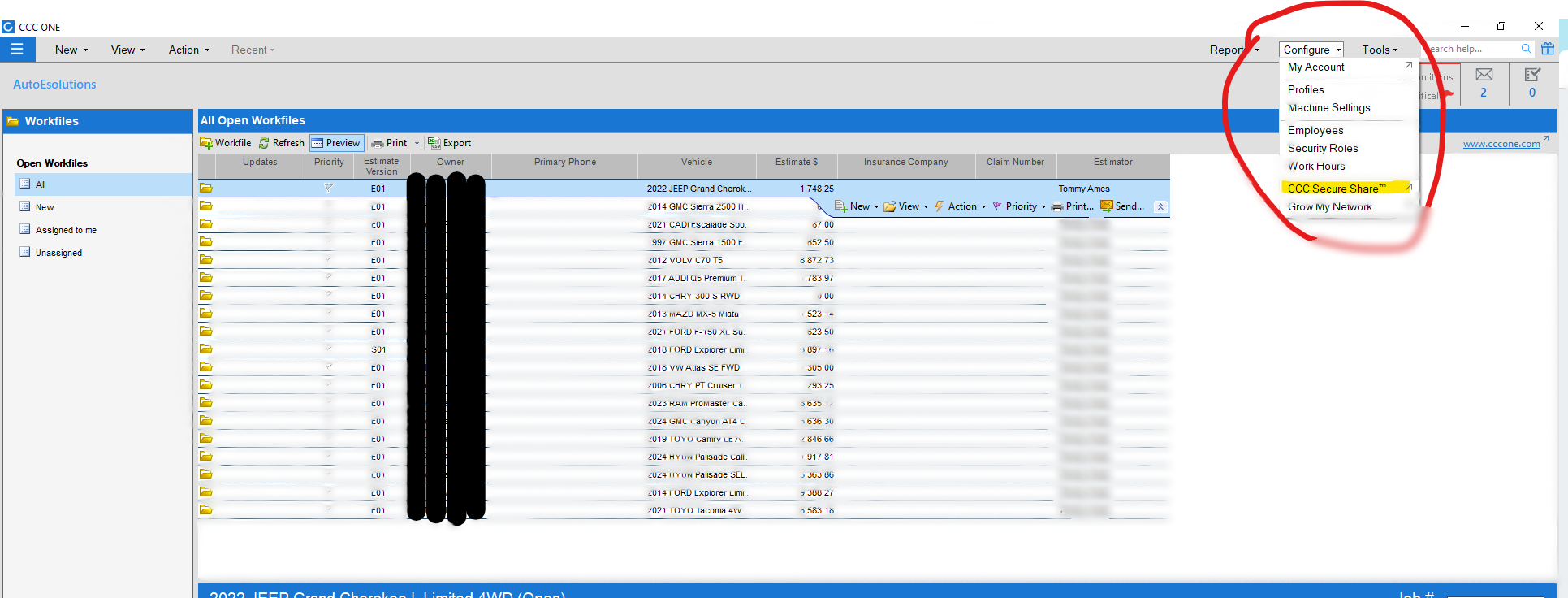Click the Tommy Ames estimator cell
Screen dimensions: 1568x598
point(1084,188)
